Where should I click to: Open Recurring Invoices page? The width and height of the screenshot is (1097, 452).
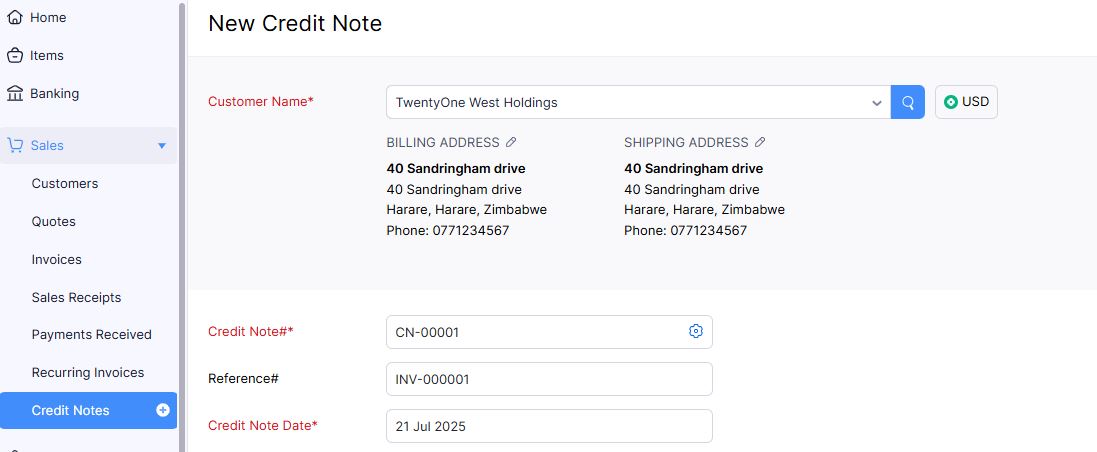[88, 372]
